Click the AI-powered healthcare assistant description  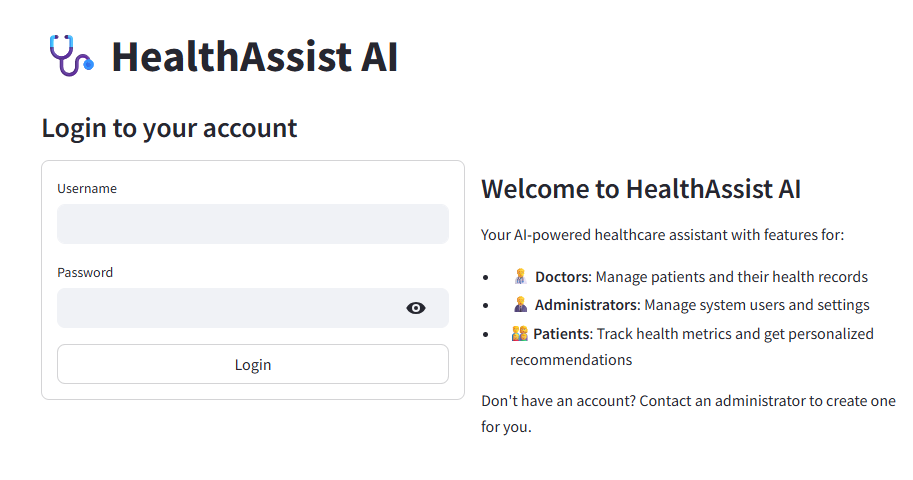point(662,235)
